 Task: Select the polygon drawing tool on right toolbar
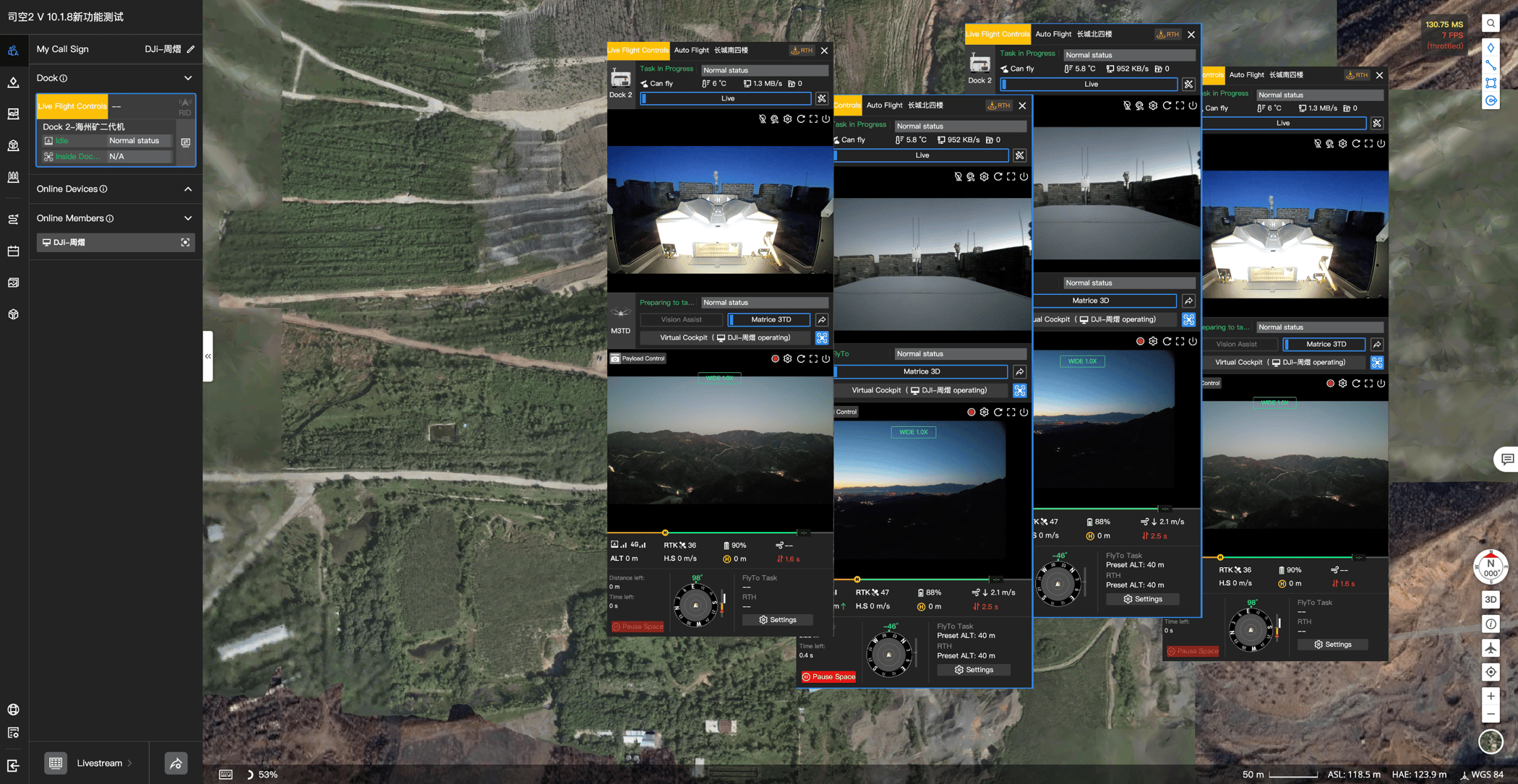click(1491, 82)
